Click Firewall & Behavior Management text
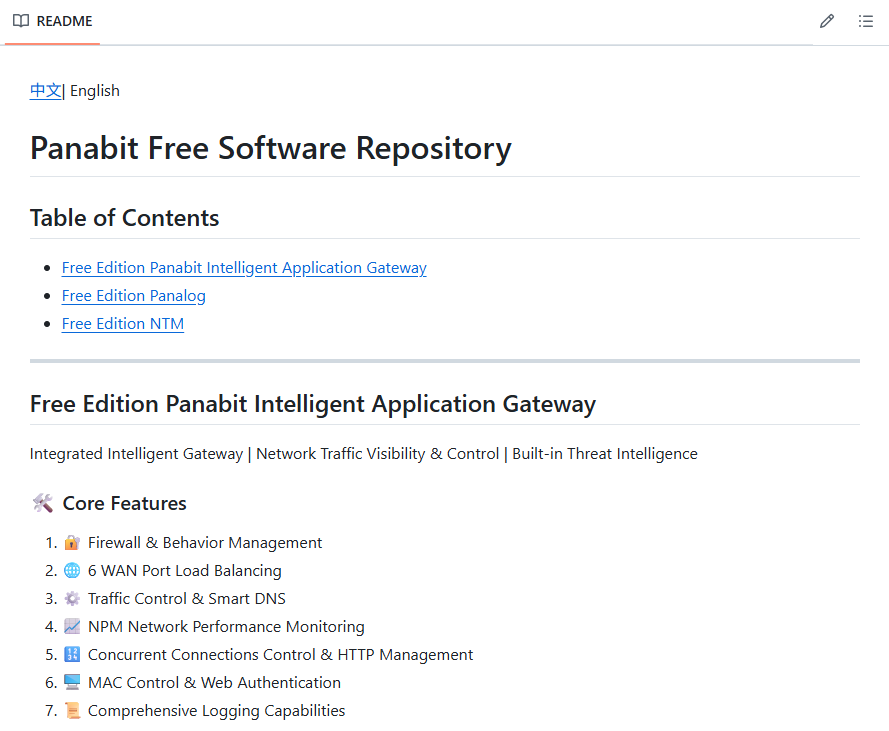The image size is (889, 731). (x=205, y=543)
